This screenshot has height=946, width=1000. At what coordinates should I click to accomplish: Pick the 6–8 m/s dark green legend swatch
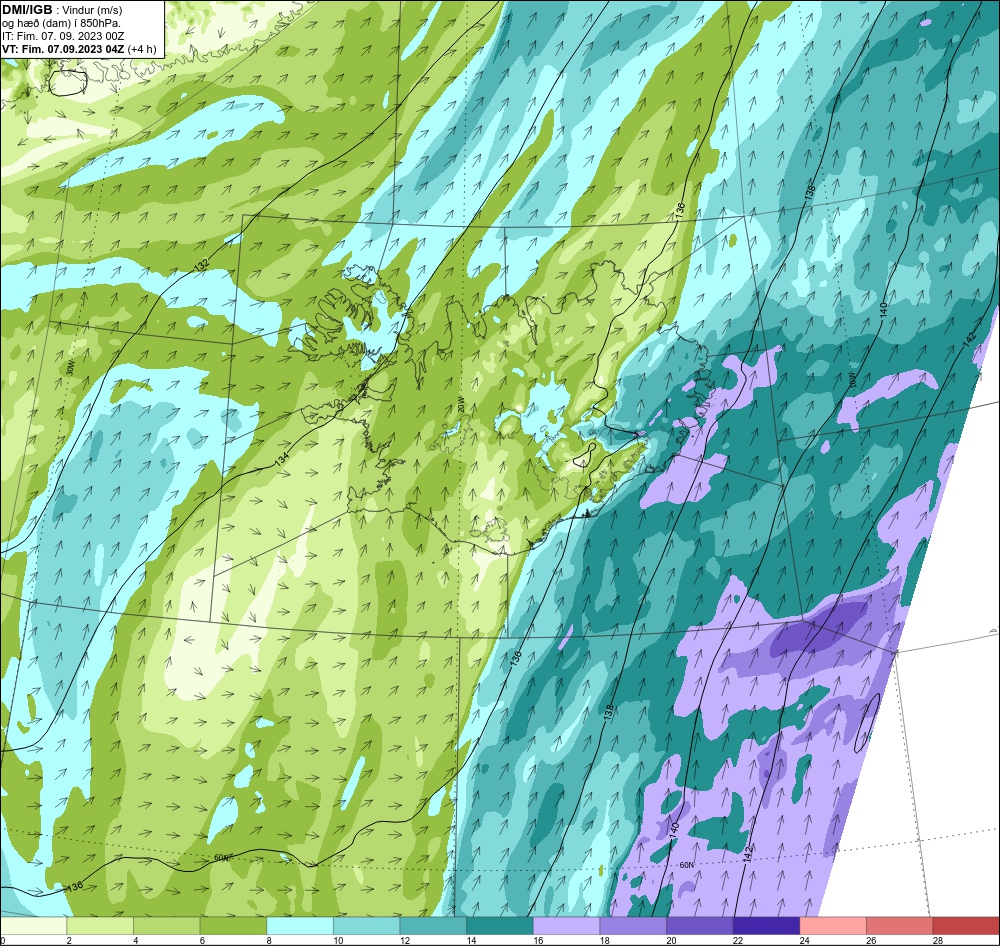[x=233, y=925]
